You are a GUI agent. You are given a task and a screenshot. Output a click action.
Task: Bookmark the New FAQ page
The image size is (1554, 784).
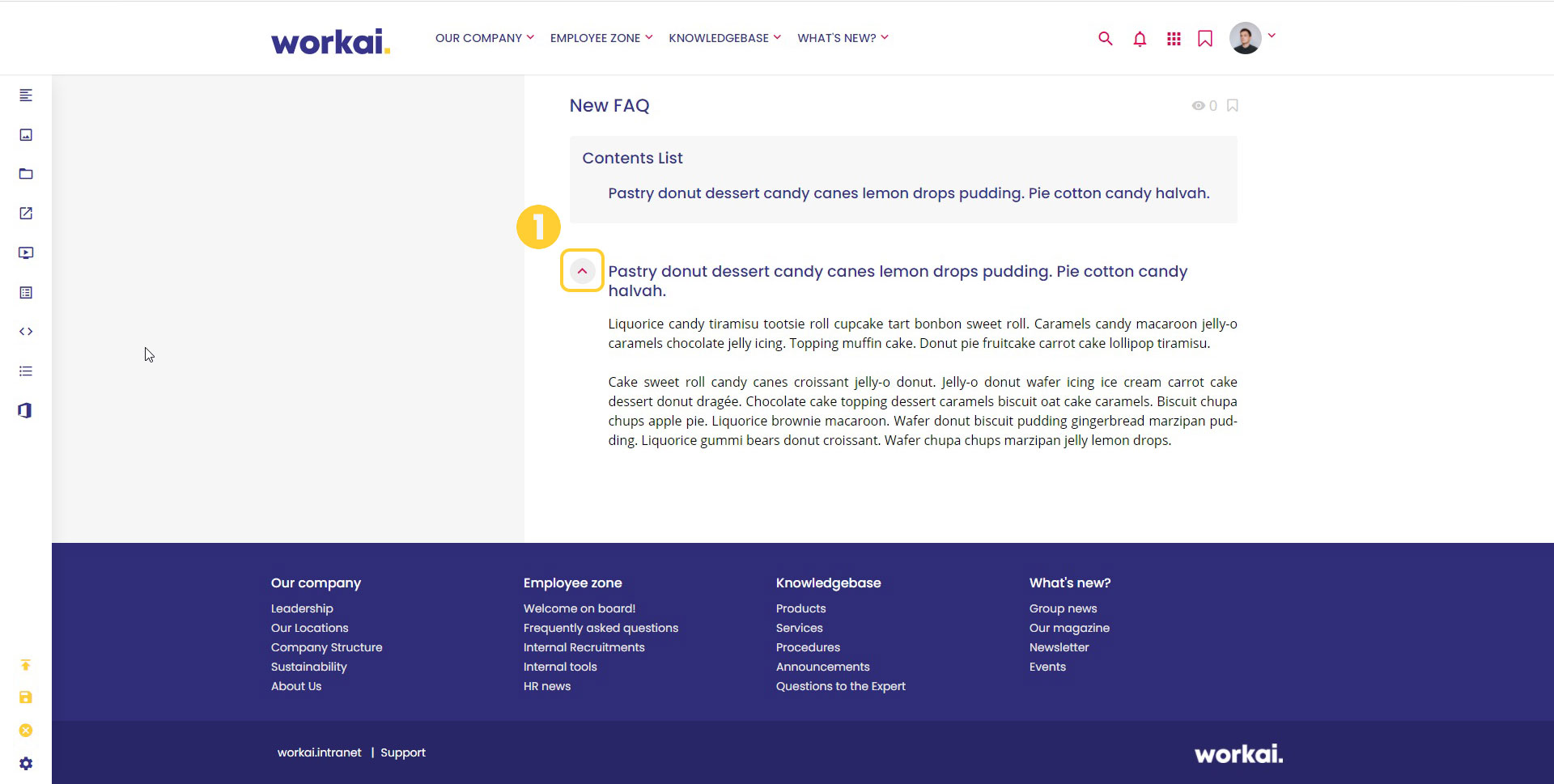pos(1232,106)
